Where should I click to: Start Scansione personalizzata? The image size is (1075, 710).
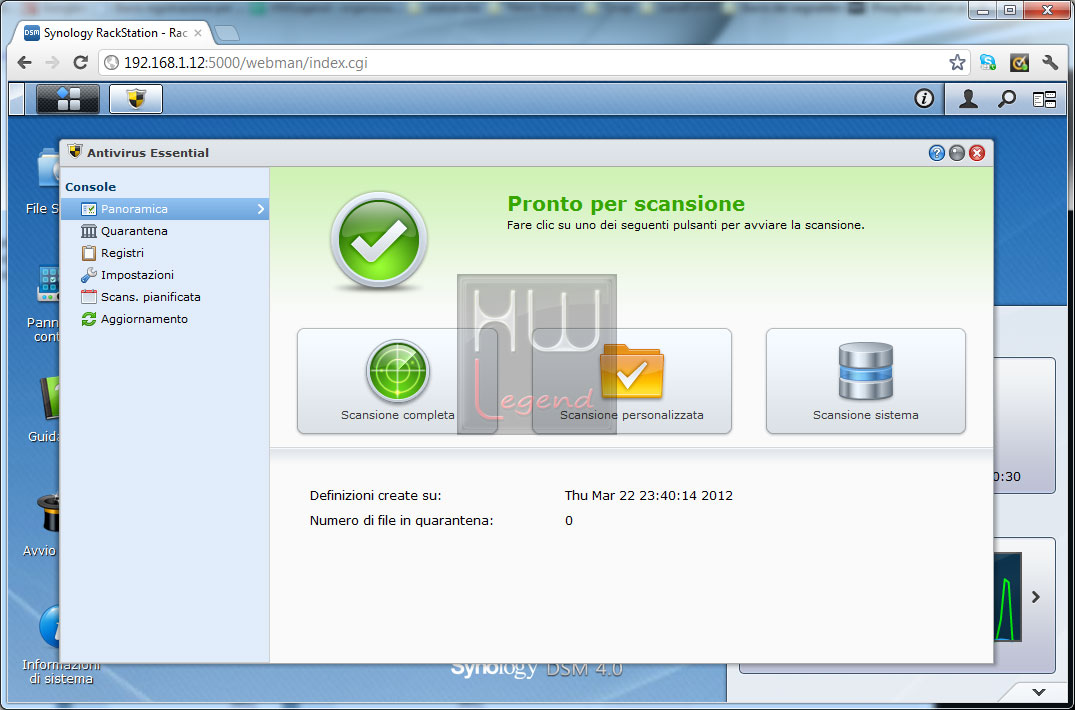(x=631, y=381)
